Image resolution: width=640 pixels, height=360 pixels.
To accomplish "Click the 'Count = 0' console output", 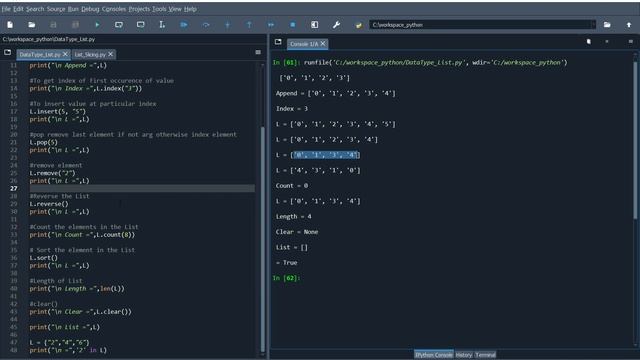I will pyautogui.click(x=292, y=186).
